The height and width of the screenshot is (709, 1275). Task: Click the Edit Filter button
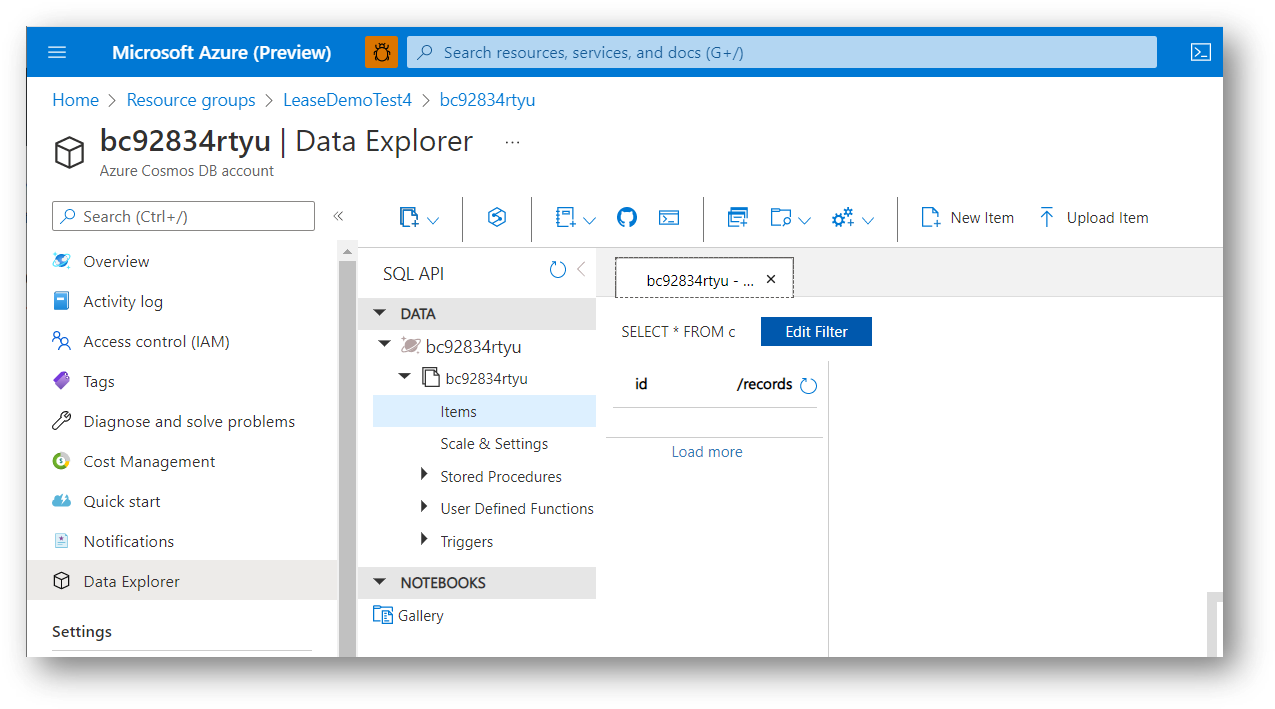click(x=816, y=332)
